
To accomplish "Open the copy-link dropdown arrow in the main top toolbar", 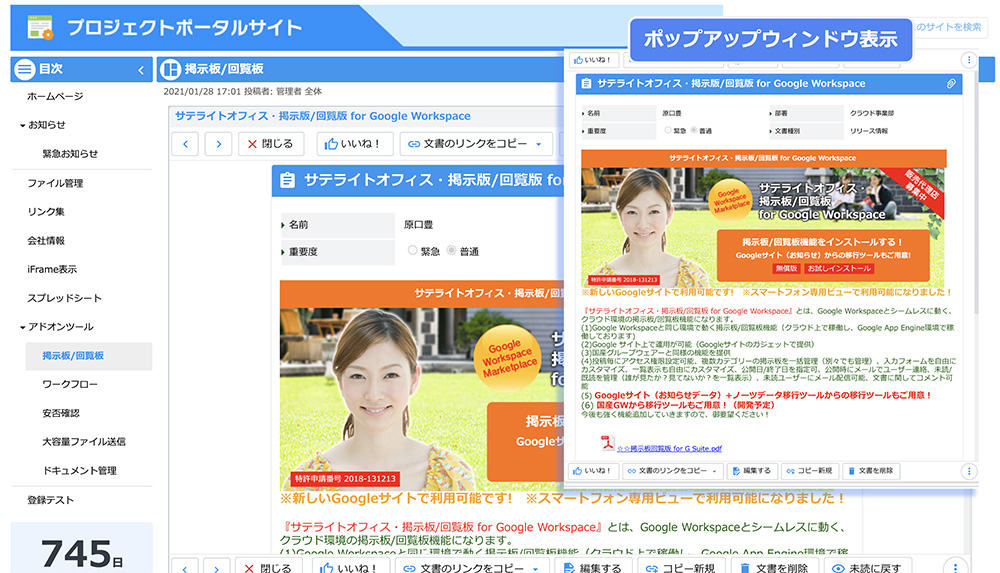I will [539, 144].
